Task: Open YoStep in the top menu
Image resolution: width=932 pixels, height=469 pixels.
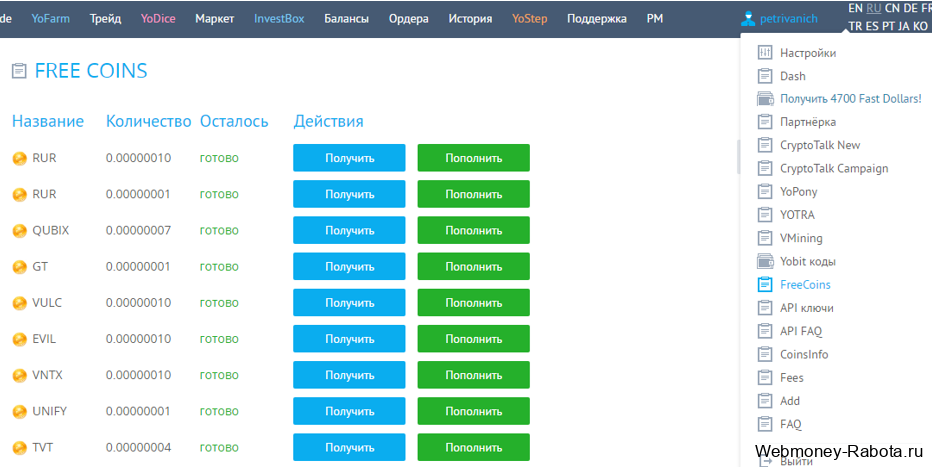Action: pos(530,18)
